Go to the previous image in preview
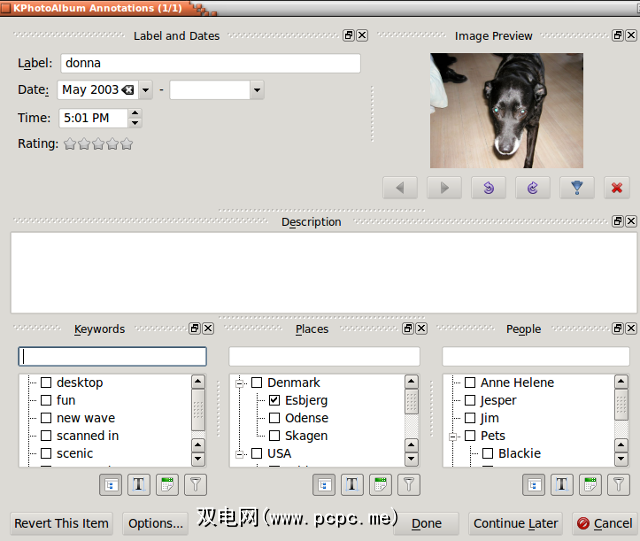The image size is (640, 541). click(x=400, y=187)
